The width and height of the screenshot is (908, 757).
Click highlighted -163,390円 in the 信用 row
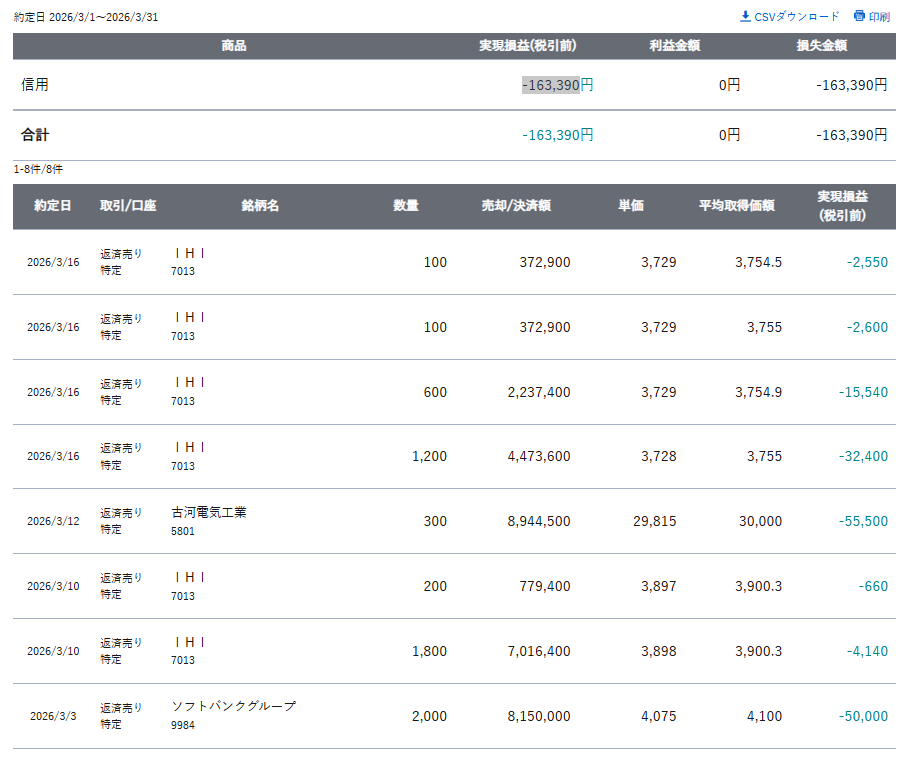[551, 85]
